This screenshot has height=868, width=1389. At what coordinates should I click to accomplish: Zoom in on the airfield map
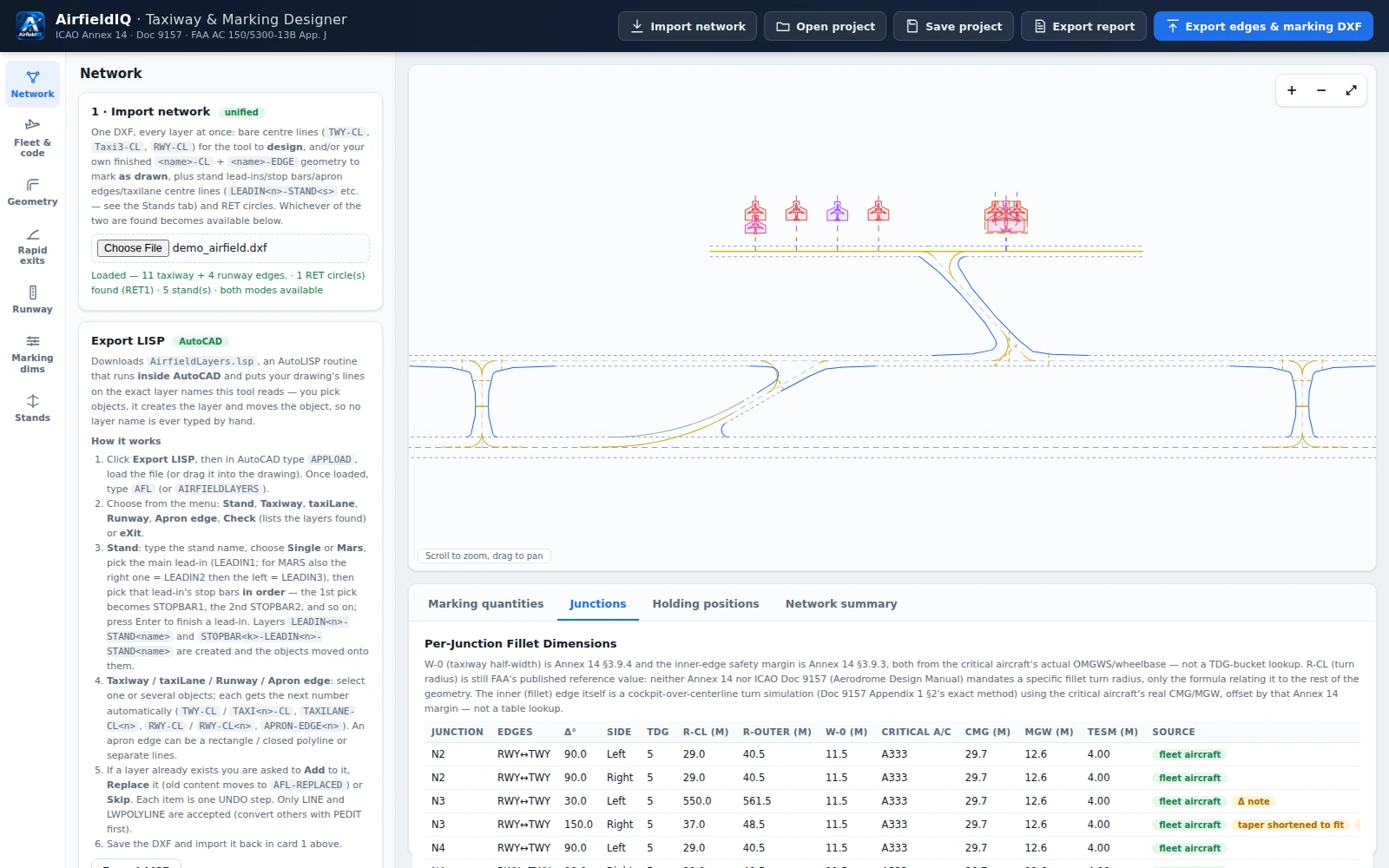click(x=1292, y=90)
